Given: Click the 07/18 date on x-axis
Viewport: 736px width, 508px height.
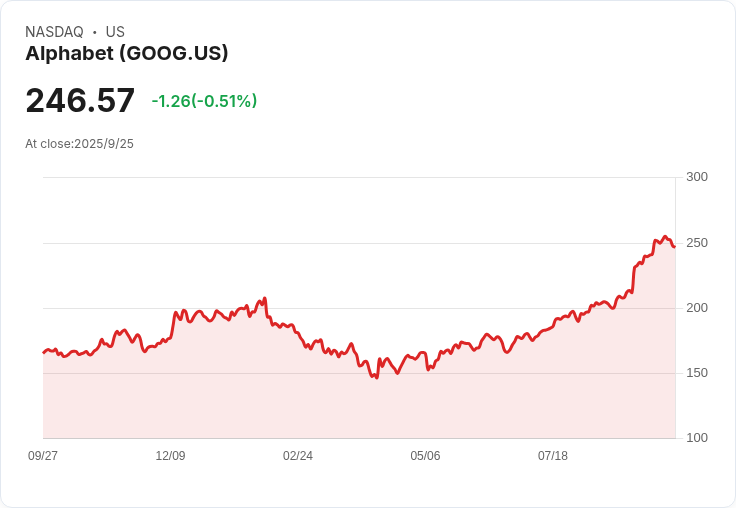Looking at the screenshot, I should 553,456.
